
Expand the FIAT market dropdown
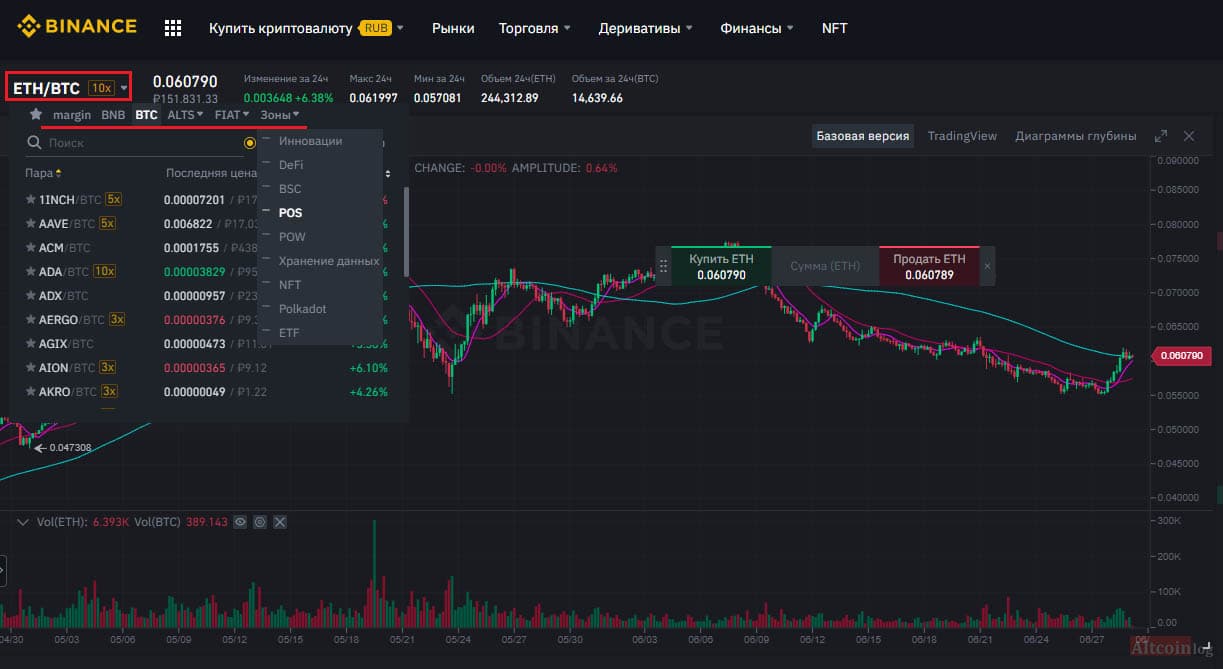[x=232, y=115]
